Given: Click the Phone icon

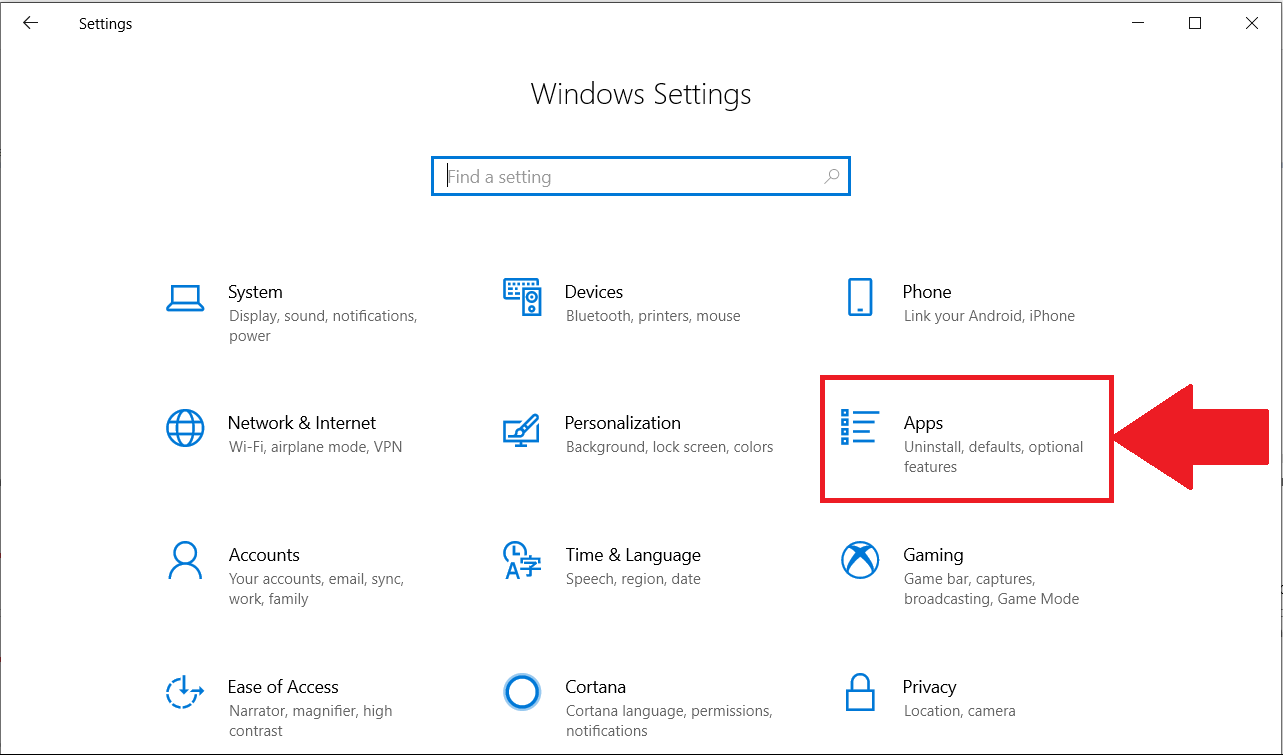Looking at the screenshot, I should pos(860,297).
